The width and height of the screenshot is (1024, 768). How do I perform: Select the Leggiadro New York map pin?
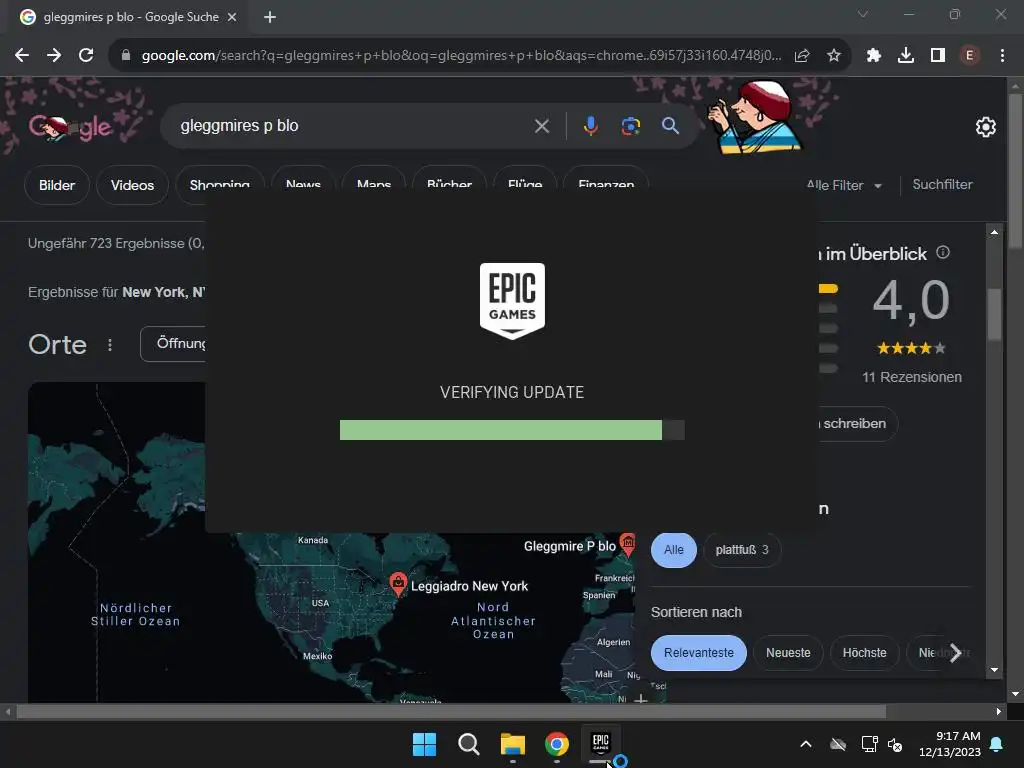398,584
